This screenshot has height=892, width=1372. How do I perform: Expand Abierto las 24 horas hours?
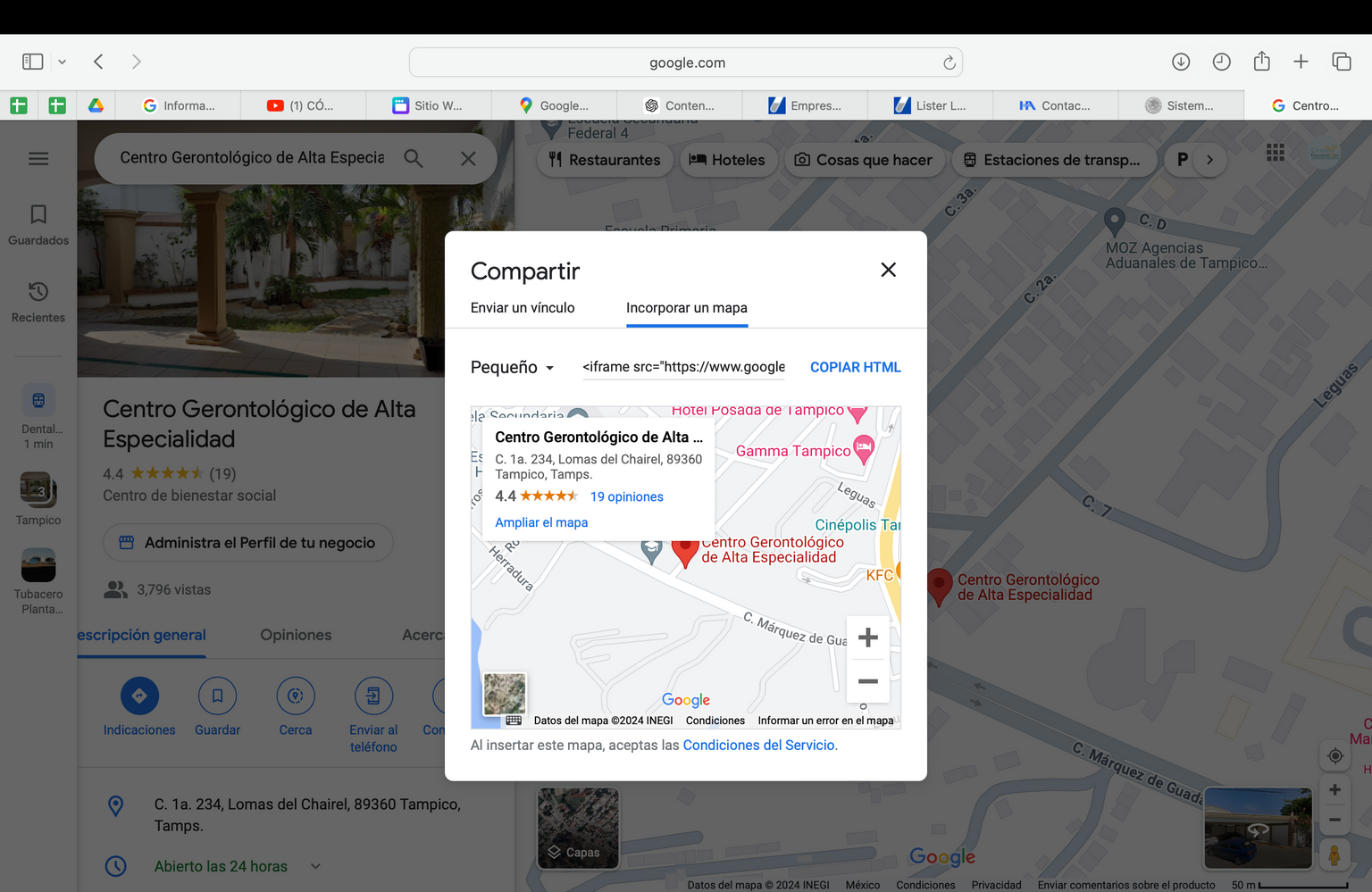[x=315, y=866]
